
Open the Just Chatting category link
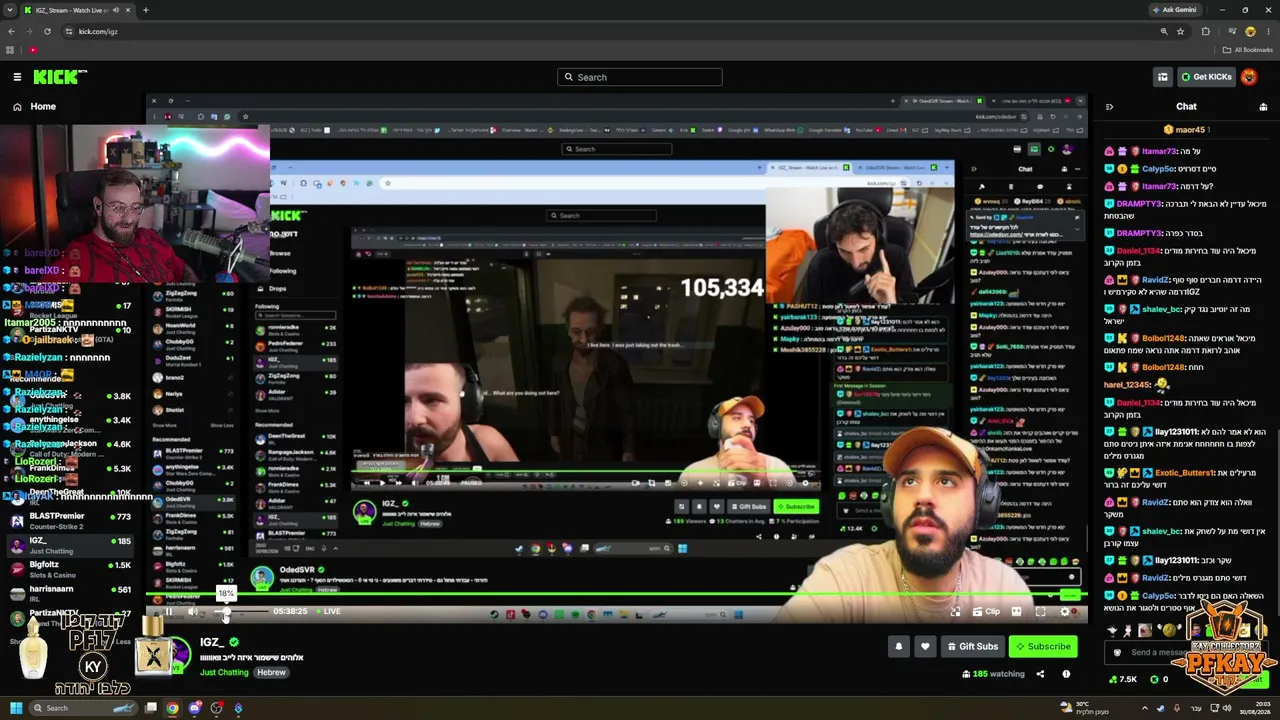224,672
